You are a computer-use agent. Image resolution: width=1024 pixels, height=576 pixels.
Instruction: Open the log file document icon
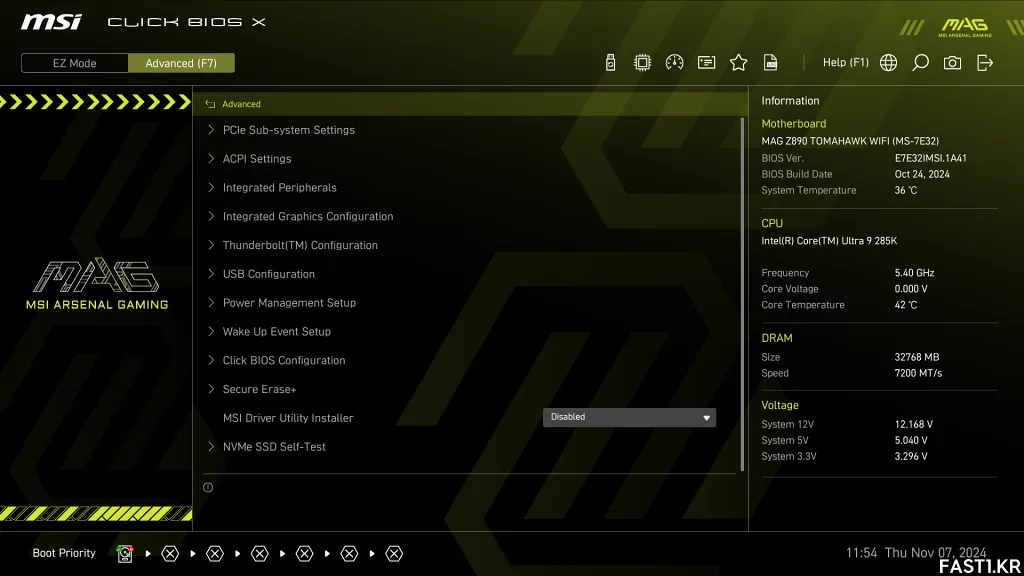(x=771, y=63)
